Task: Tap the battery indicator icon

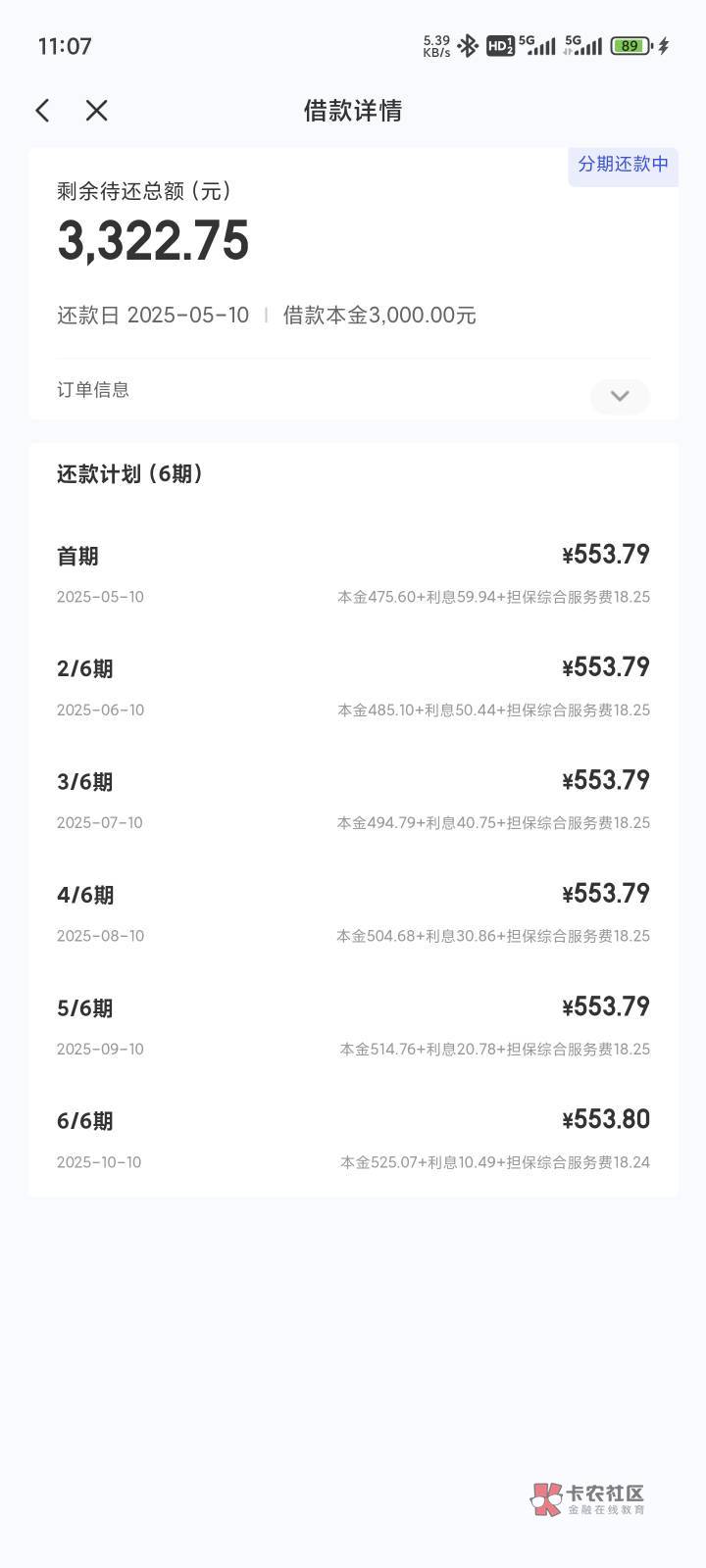Action: coord(630,46)
